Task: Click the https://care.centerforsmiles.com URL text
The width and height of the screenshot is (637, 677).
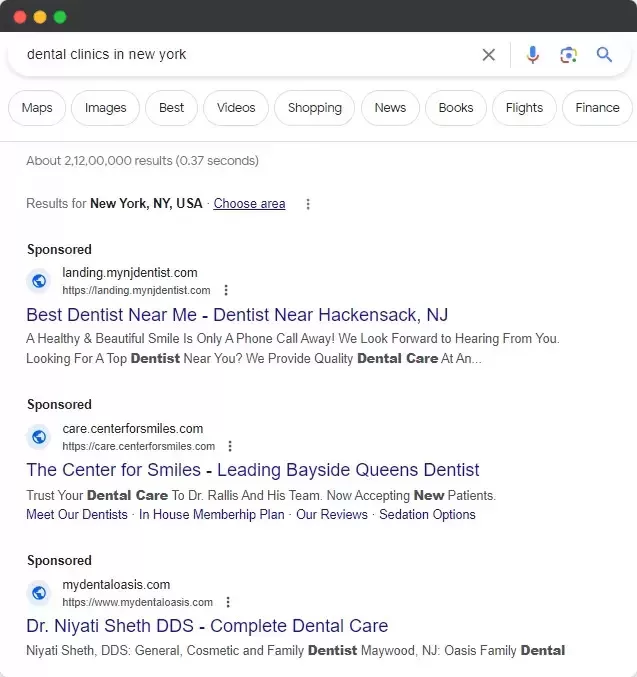Action: click(139, 446)
